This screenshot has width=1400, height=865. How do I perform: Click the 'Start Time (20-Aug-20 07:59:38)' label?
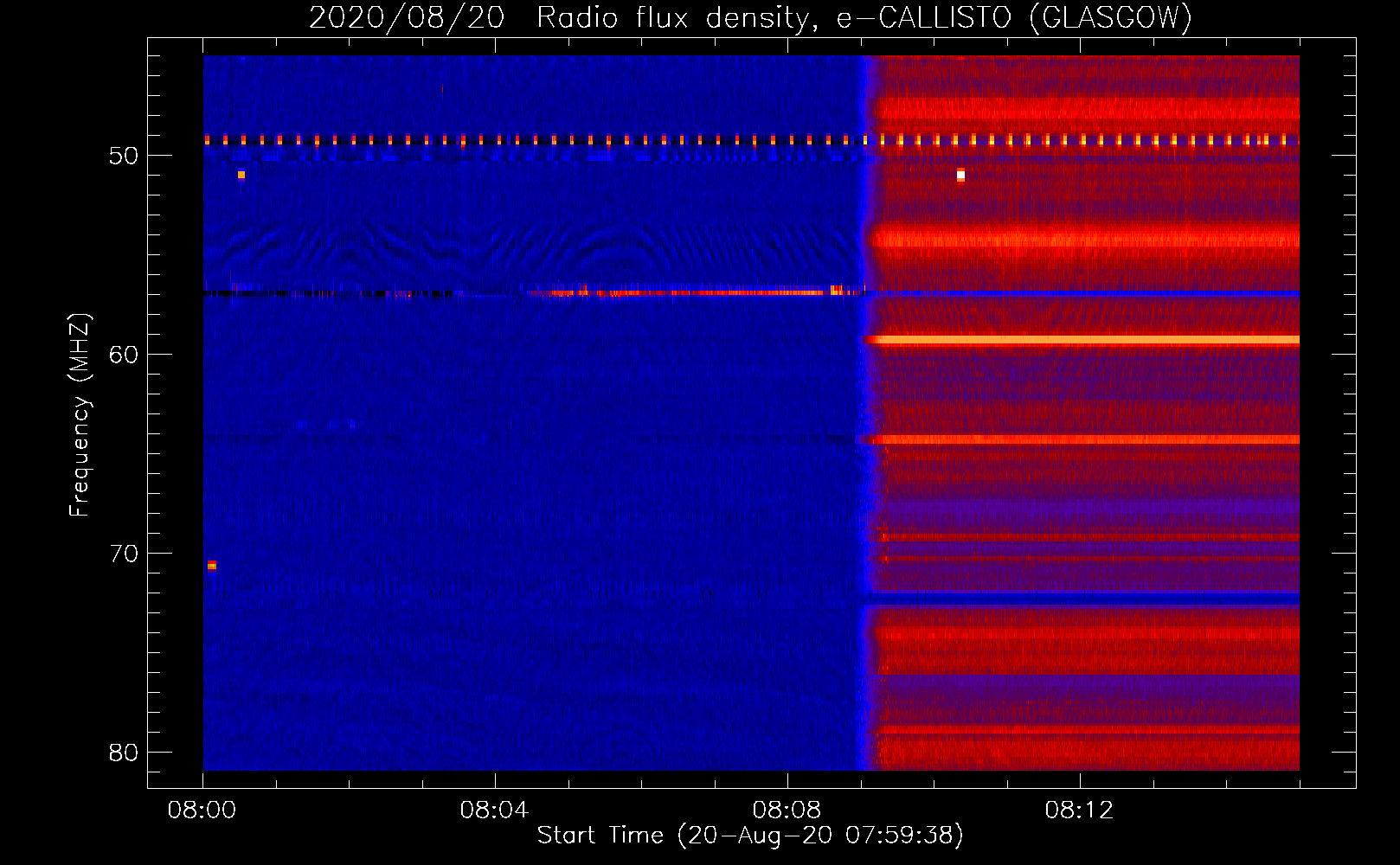(x=750, y=836)
